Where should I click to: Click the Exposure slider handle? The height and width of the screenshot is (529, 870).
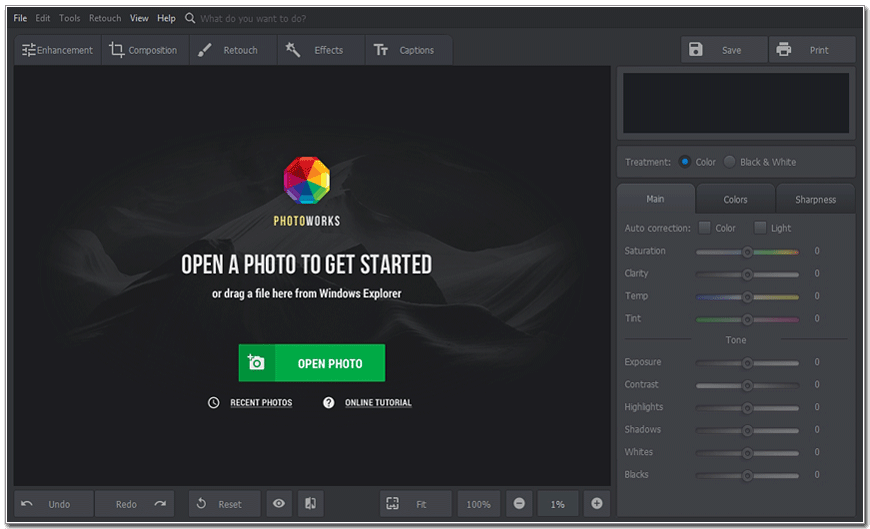(x=747, y=363)
